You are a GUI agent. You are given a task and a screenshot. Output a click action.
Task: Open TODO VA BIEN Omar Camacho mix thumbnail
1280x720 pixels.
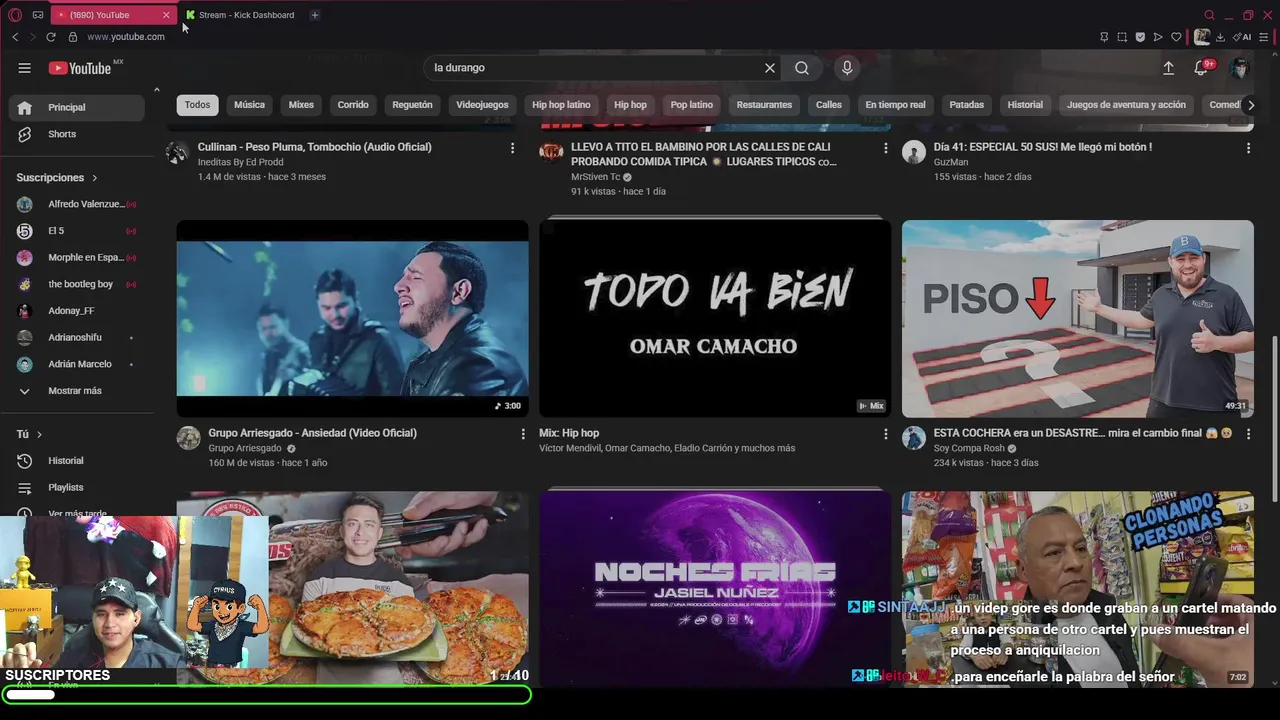(715, 318)
